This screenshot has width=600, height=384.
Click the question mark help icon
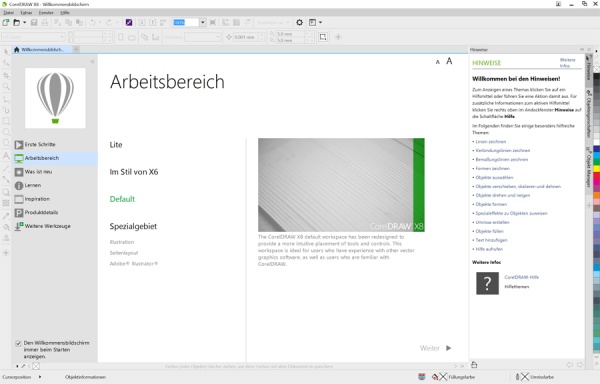point(488,283)
